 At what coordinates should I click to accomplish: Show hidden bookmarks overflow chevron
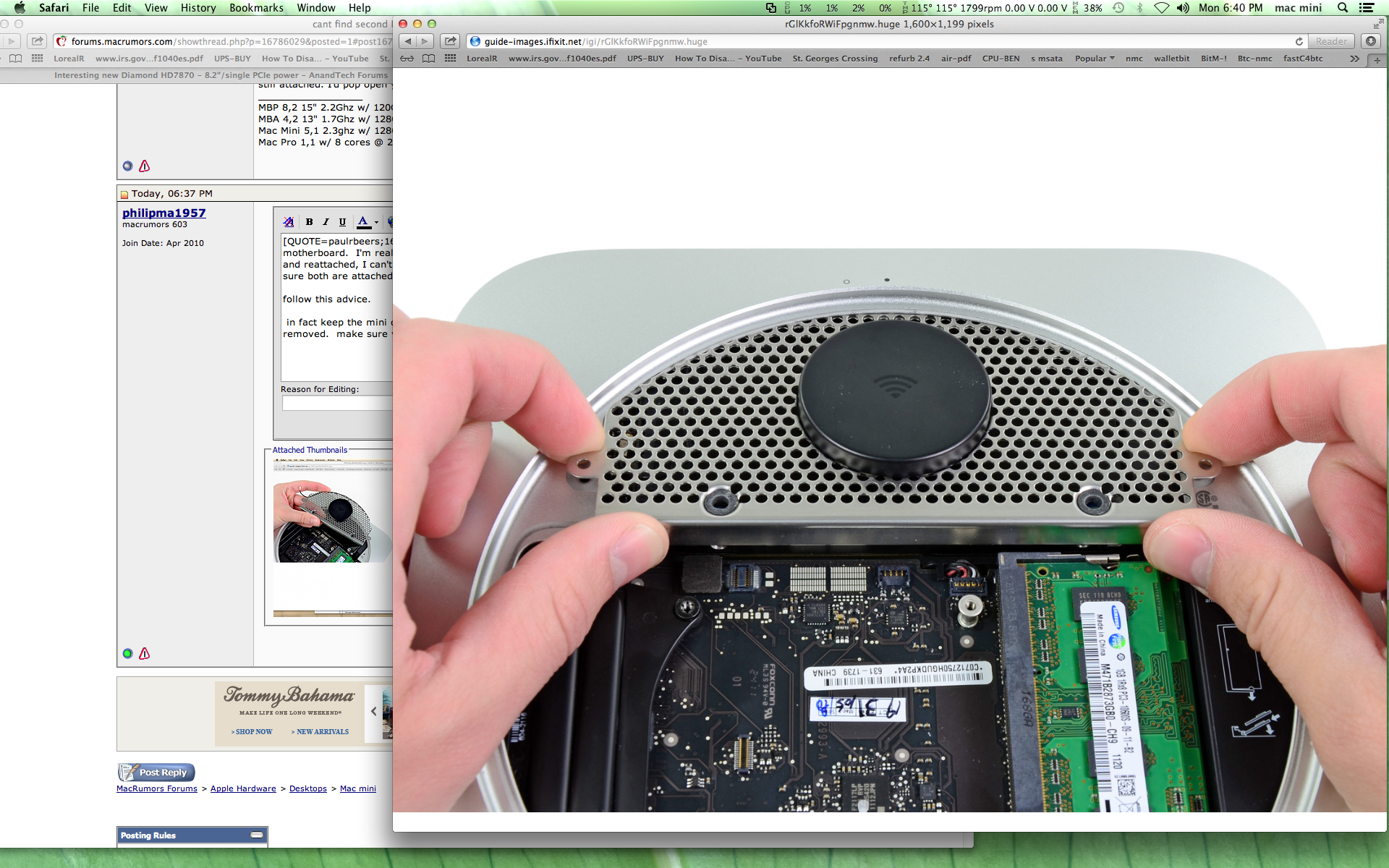coord(1354,59)
